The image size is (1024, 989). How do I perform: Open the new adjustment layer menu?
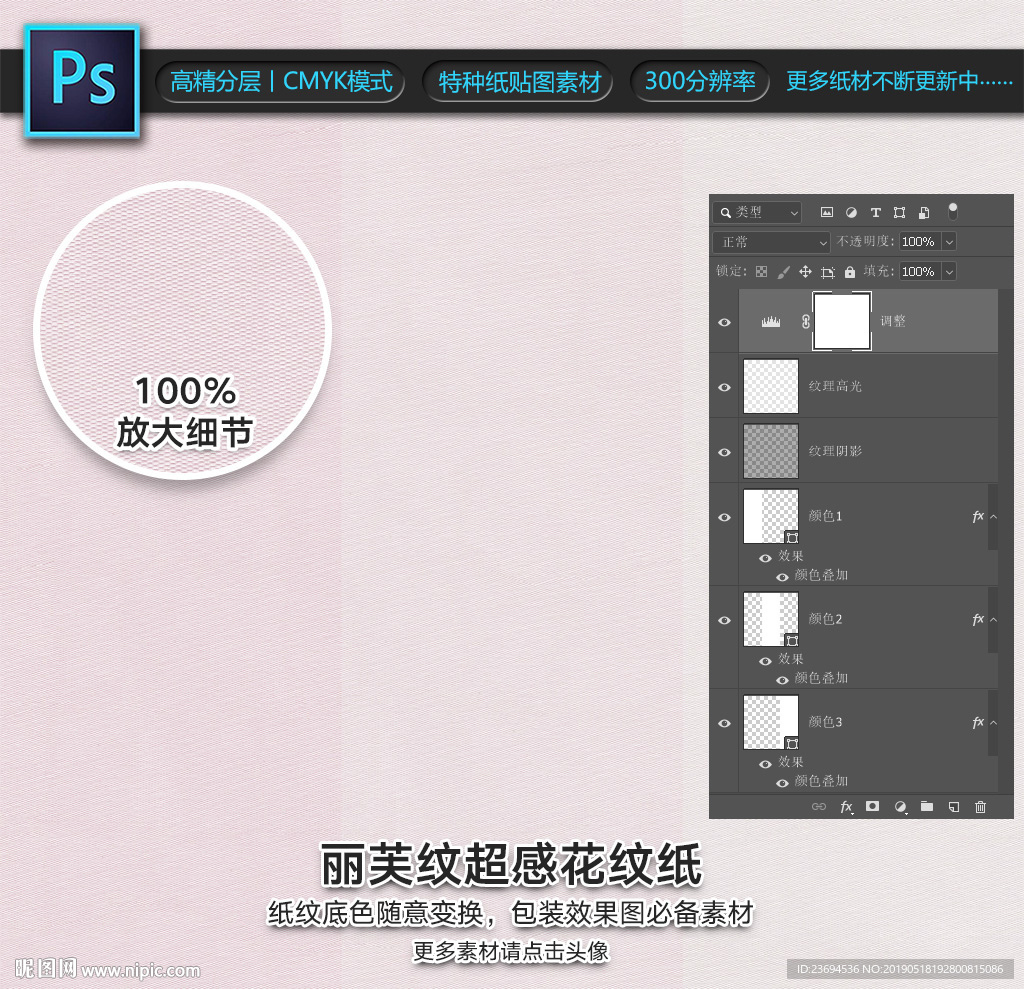900,806
